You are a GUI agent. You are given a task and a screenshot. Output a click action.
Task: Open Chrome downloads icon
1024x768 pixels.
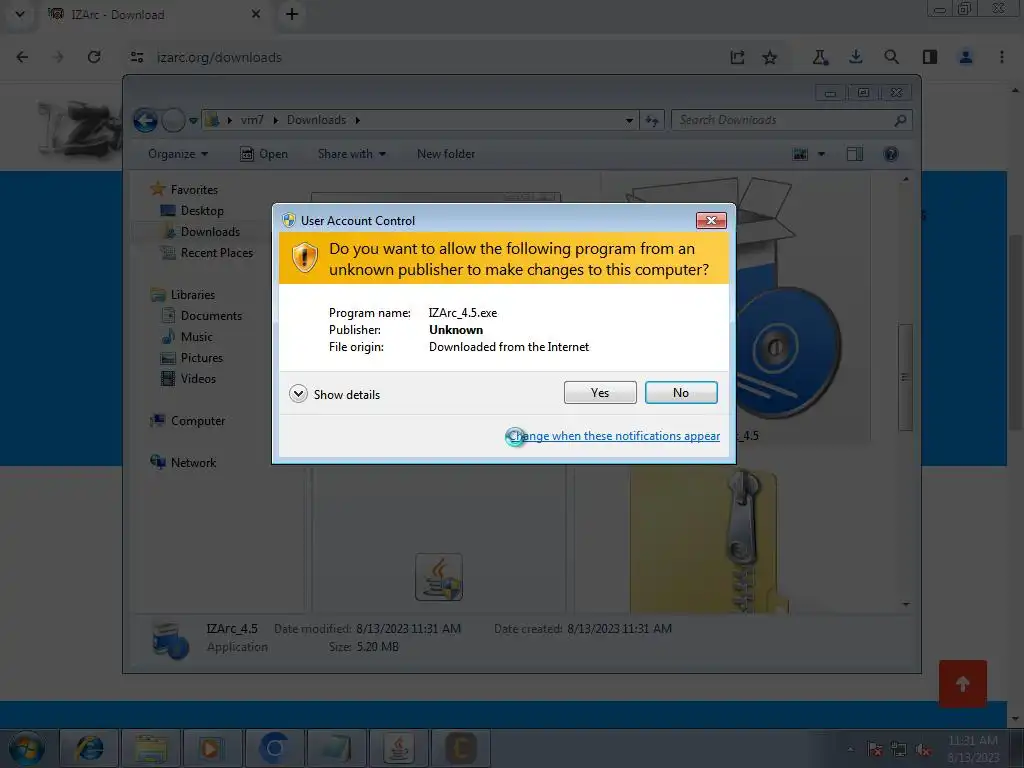[856, 57]
